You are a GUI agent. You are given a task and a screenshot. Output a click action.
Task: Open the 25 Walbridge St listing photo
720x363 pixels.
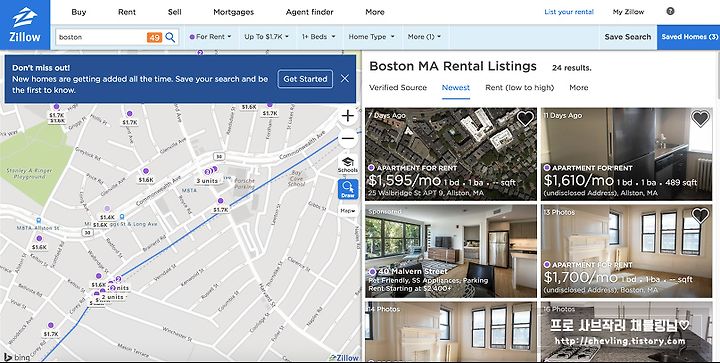click(450, 154)
